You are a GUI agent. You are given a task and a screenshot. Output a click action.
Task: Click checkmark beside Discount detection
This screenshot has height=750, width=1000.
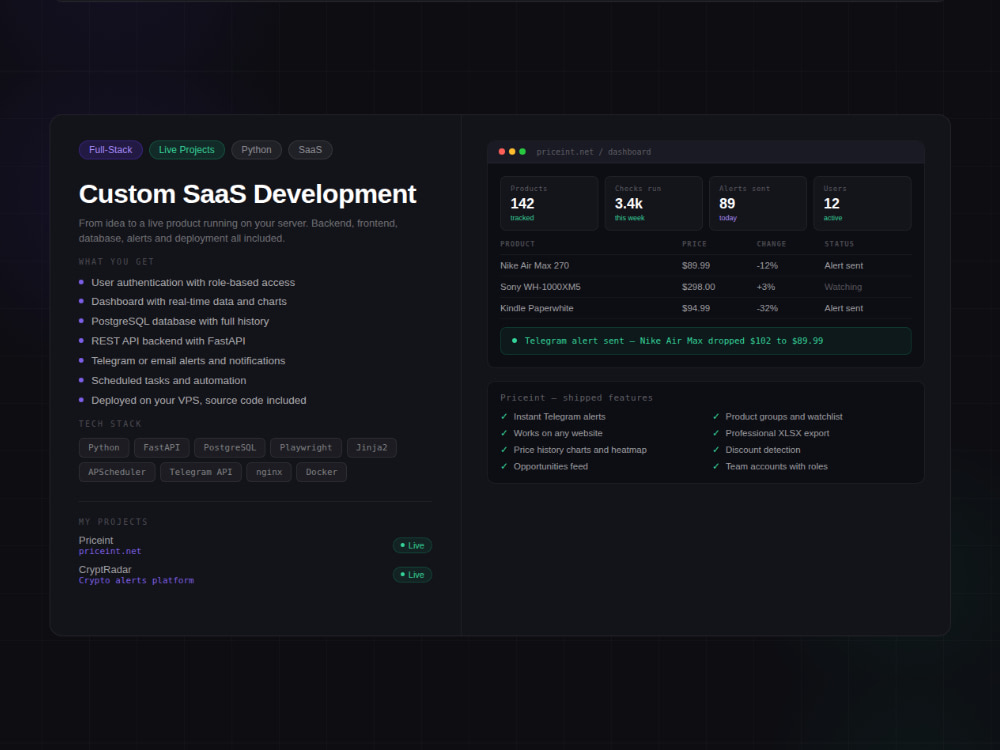[716, 450]
